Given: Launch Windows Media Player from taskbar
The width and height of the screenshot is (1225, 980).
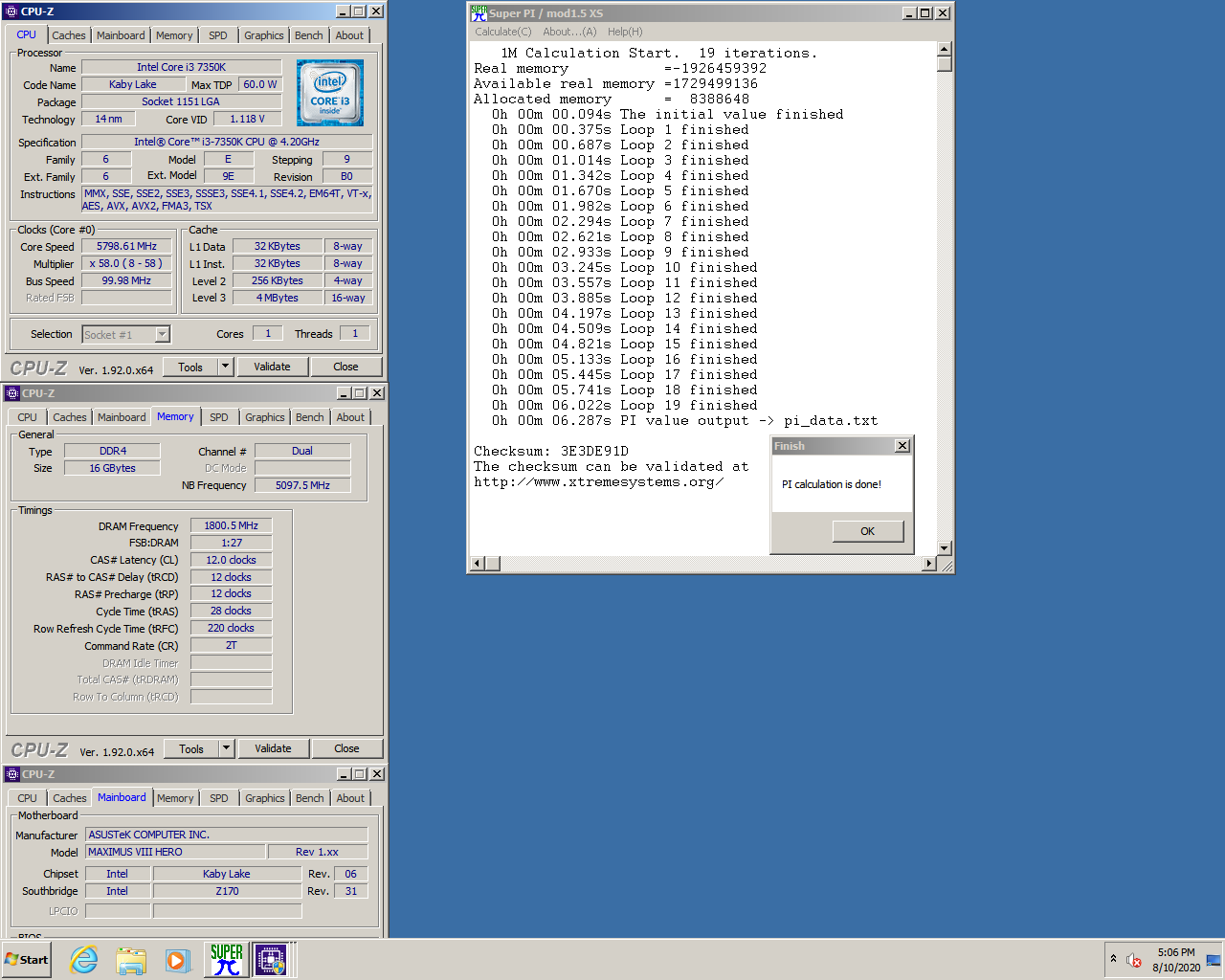Looking at the screenshot, I should pyautogui.click(x=178, y=960).
